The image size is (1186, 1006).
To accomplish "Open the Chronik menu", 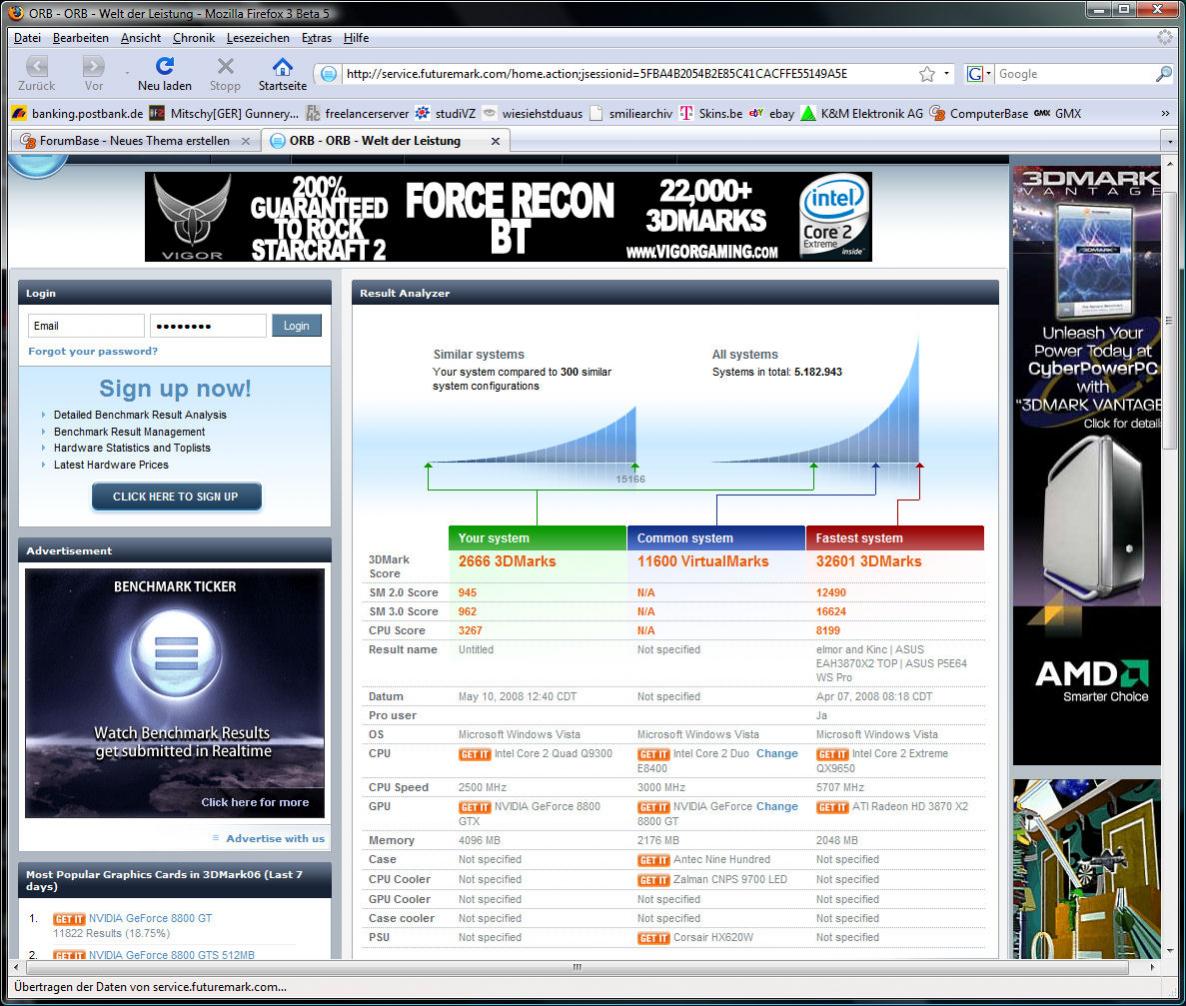I will (194, 38).
